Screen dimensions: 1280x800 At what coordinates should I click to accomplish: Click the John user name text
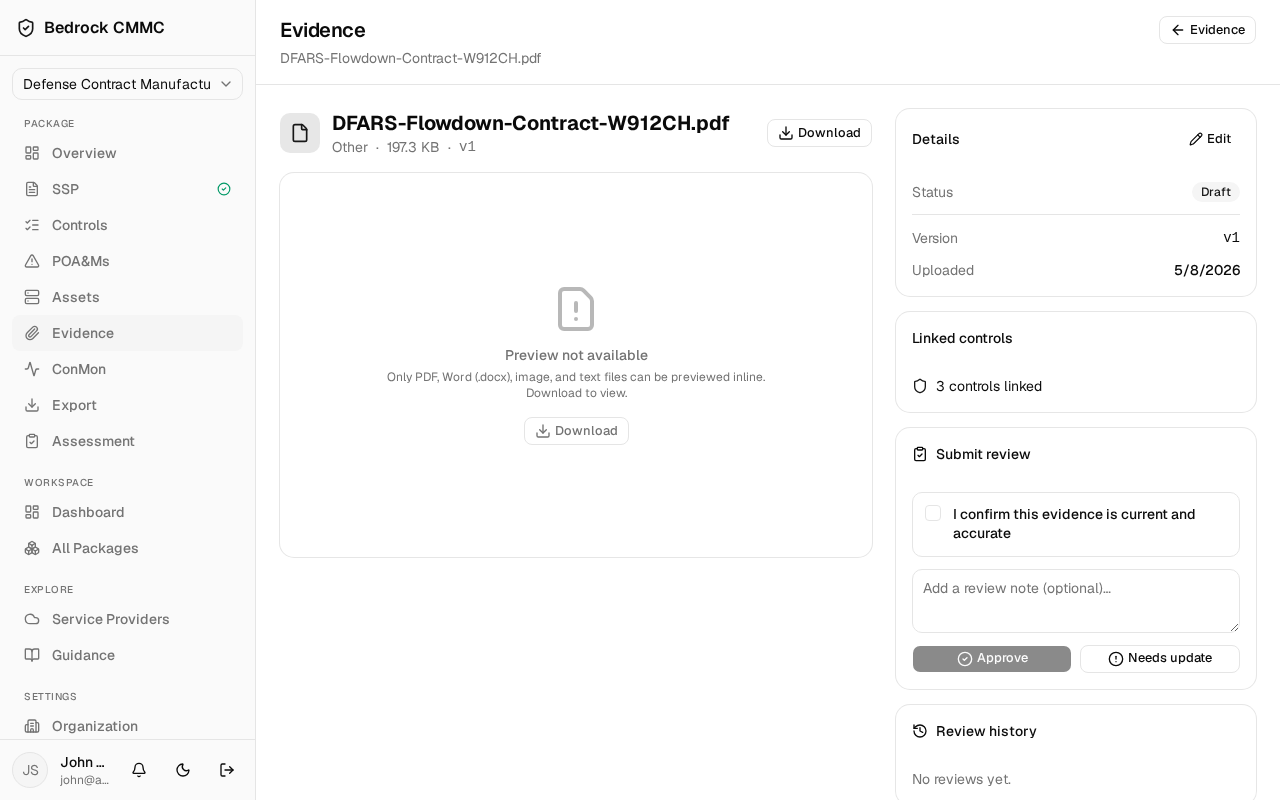pyautogui.click(x=83, y=762)
